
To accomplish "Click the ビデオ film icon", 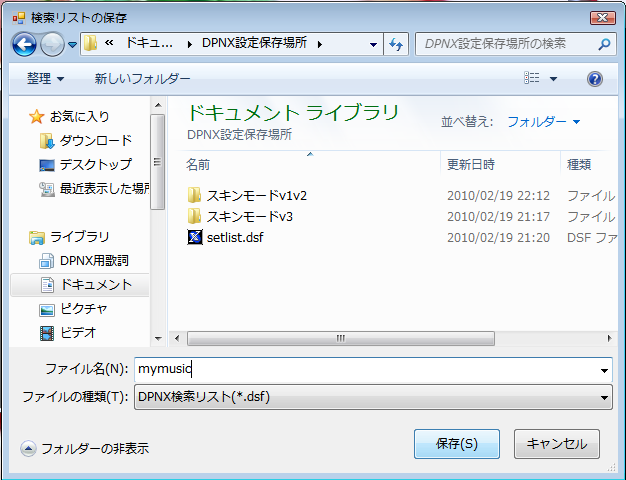I will [x=47, y=333].
